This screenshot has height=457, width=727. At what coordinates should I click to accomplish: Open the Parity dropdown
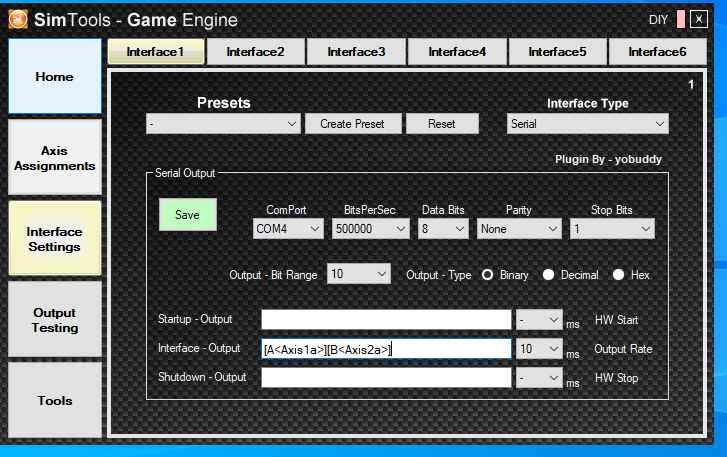(518, 229)
